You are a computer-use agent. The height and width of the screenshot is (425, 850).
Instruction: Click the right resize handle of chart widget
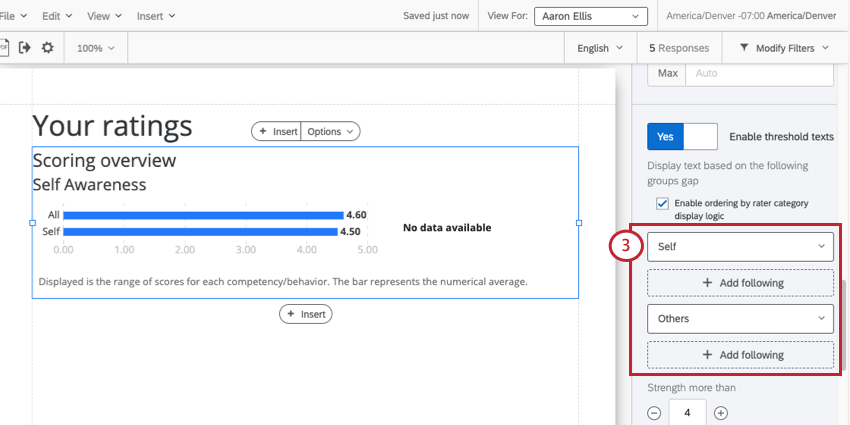578,223
